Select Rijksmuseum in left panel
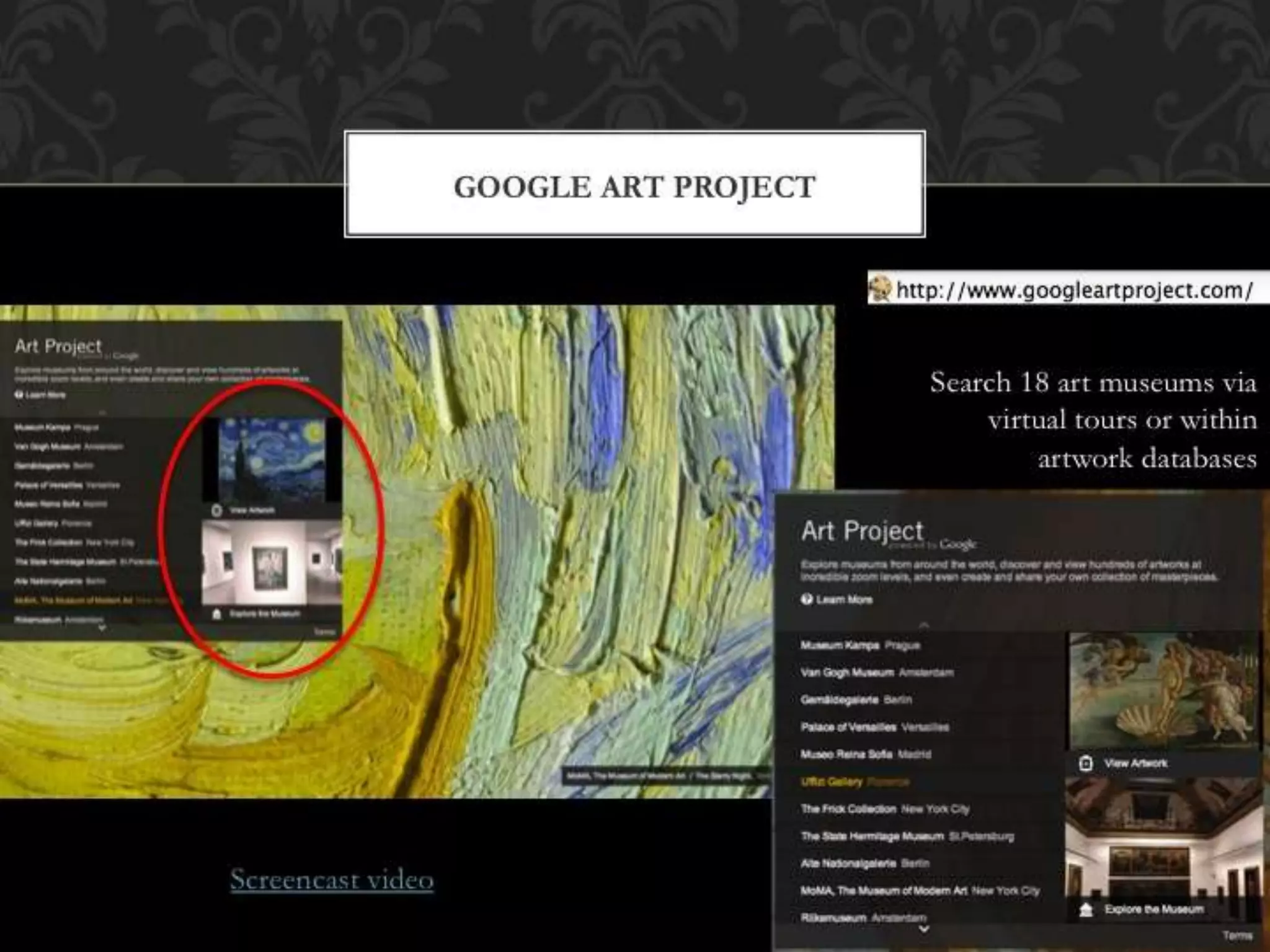 coord(58,619)
